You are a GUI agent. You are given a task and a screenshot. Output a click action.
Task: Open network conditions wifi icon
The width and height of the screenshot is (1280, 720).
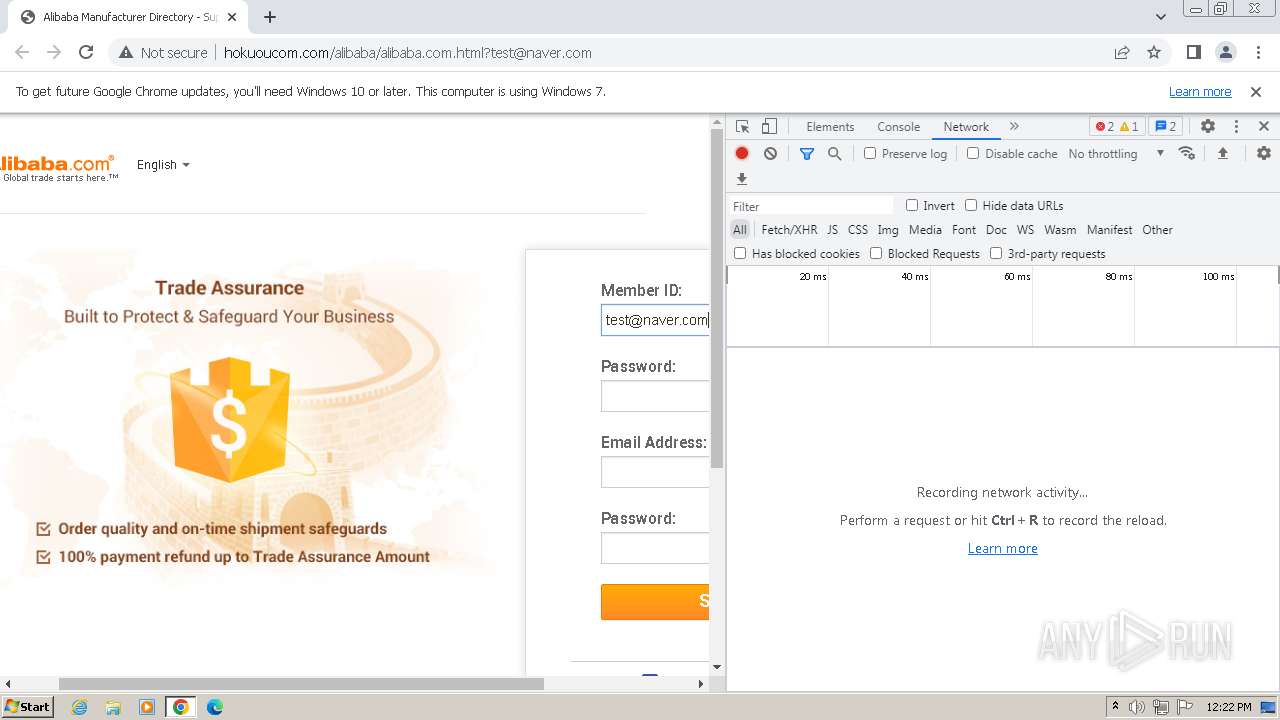pyautogui.click(x=1187, y=153)
